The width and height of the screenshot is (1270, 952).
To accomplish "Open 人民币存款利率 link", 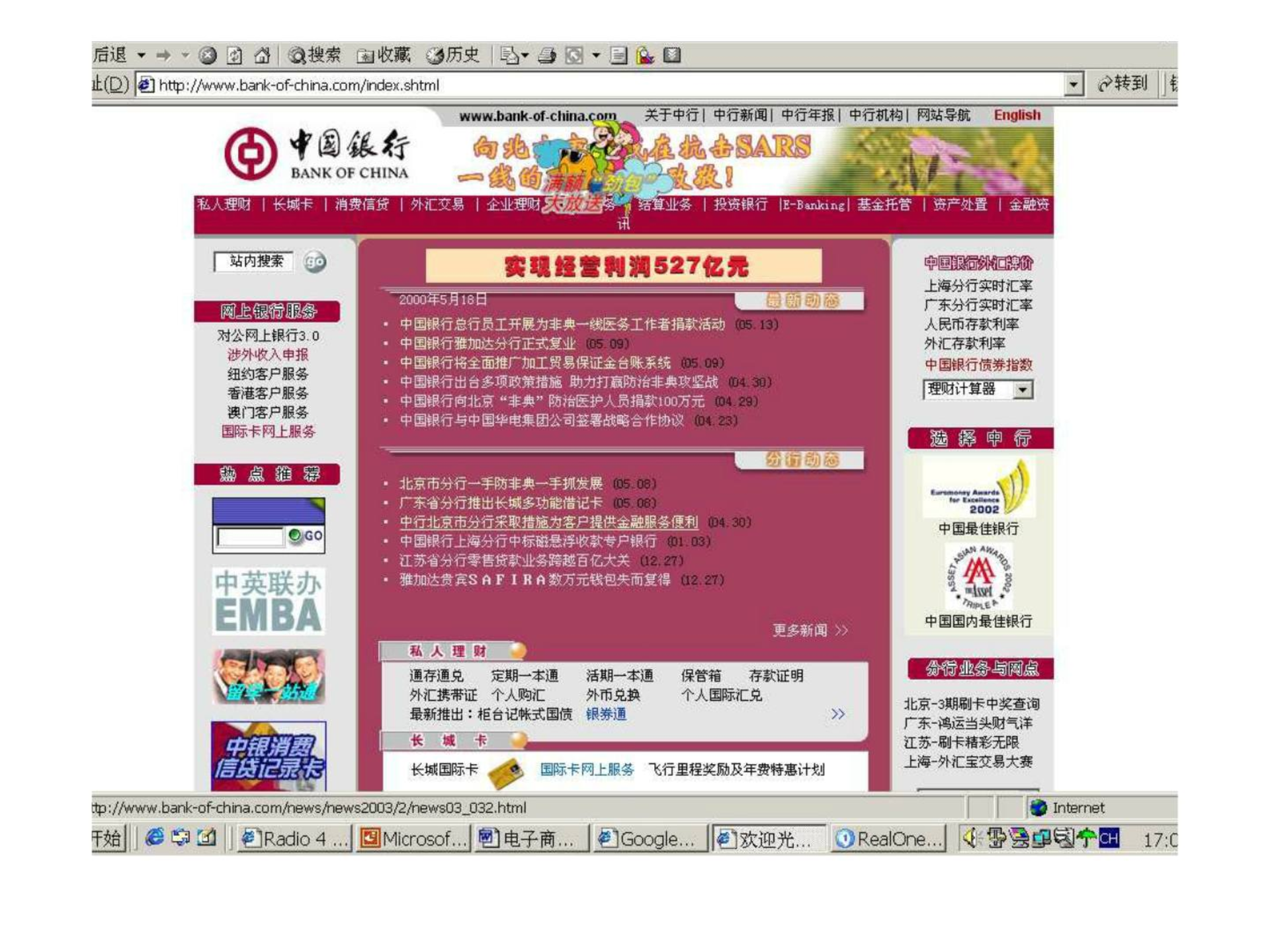I will click(971, 325).
